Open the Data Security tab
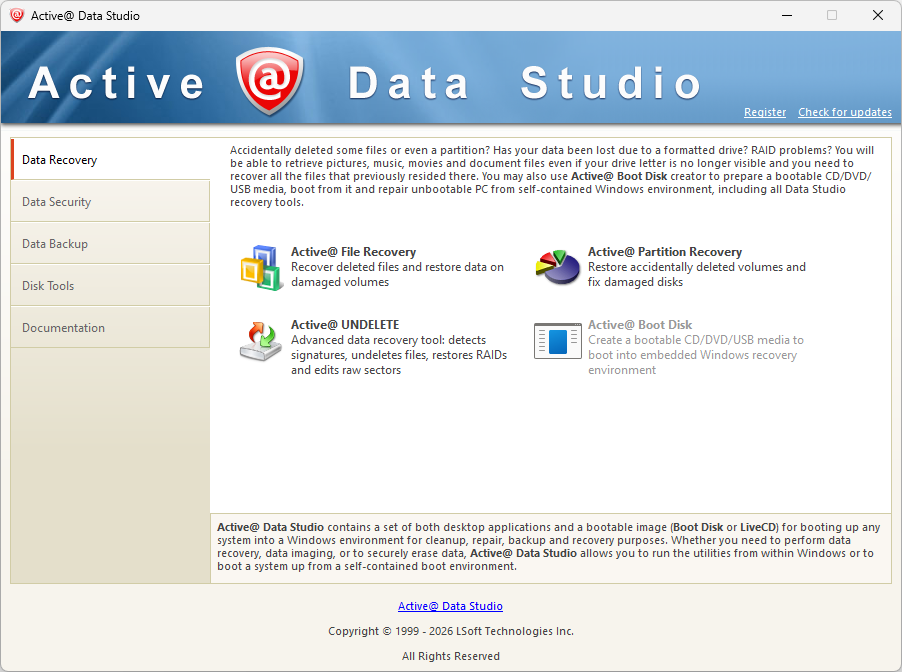Image resolution: width=902 pixels, height=672 pixels. [x=110, y=201]
